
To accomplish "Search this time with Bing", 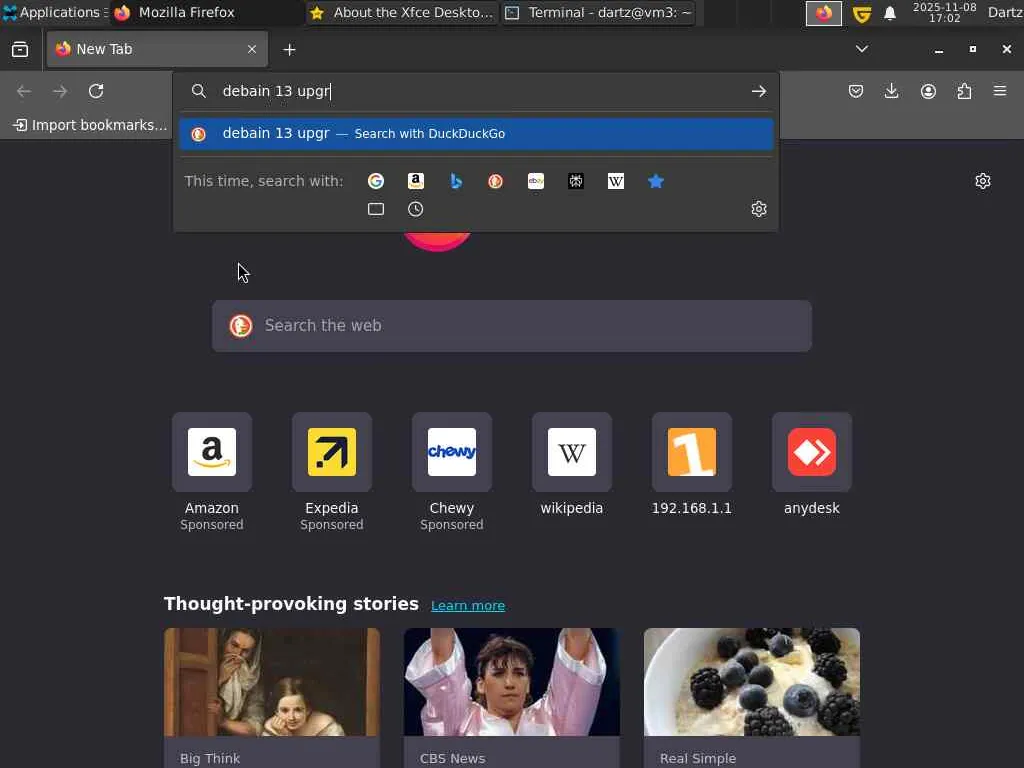I will pyautogui.click(x=456, y=181).
